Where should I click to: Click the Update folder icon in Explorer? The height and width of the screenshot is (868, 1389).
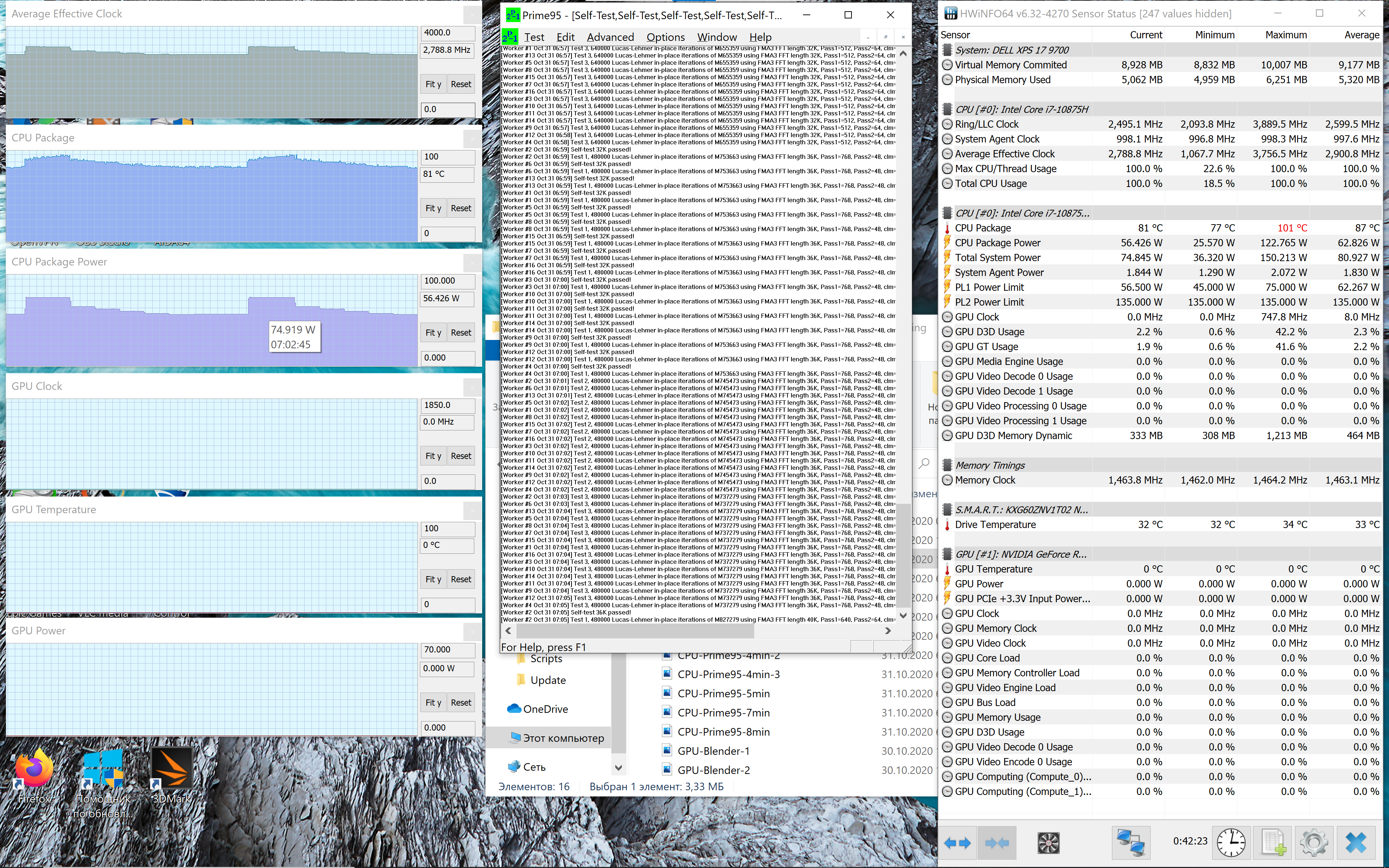pyautogui.click(x=521, y=680)
